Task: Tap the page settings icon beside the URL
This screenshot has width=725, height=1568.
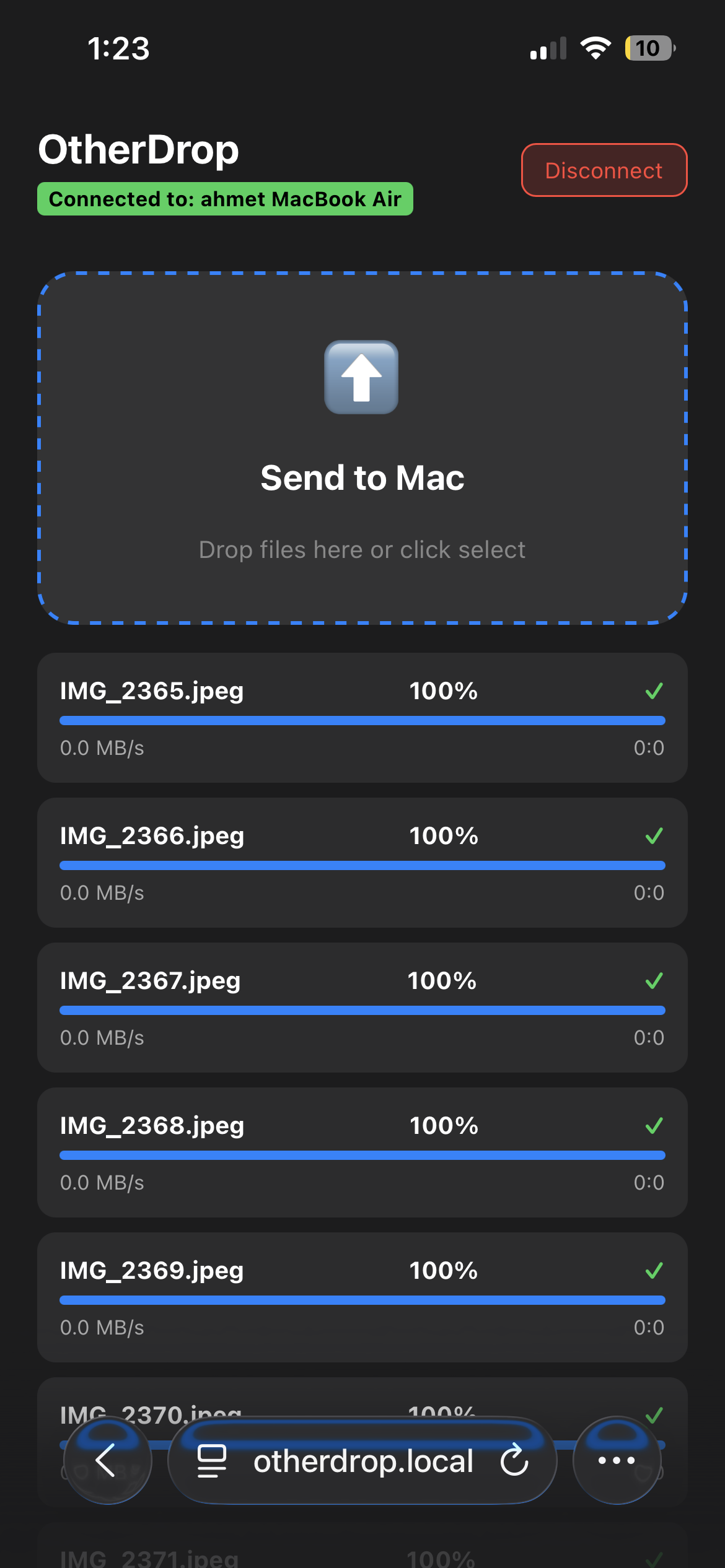Action: [x=211, y=1460]
